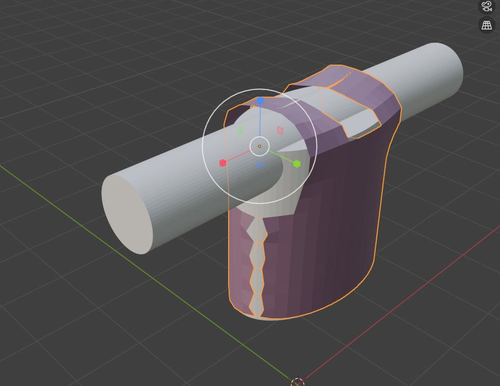Select the blue flat plane handle below gizmo center
This screenshot has height=386, width=500.
click(260, 165)
